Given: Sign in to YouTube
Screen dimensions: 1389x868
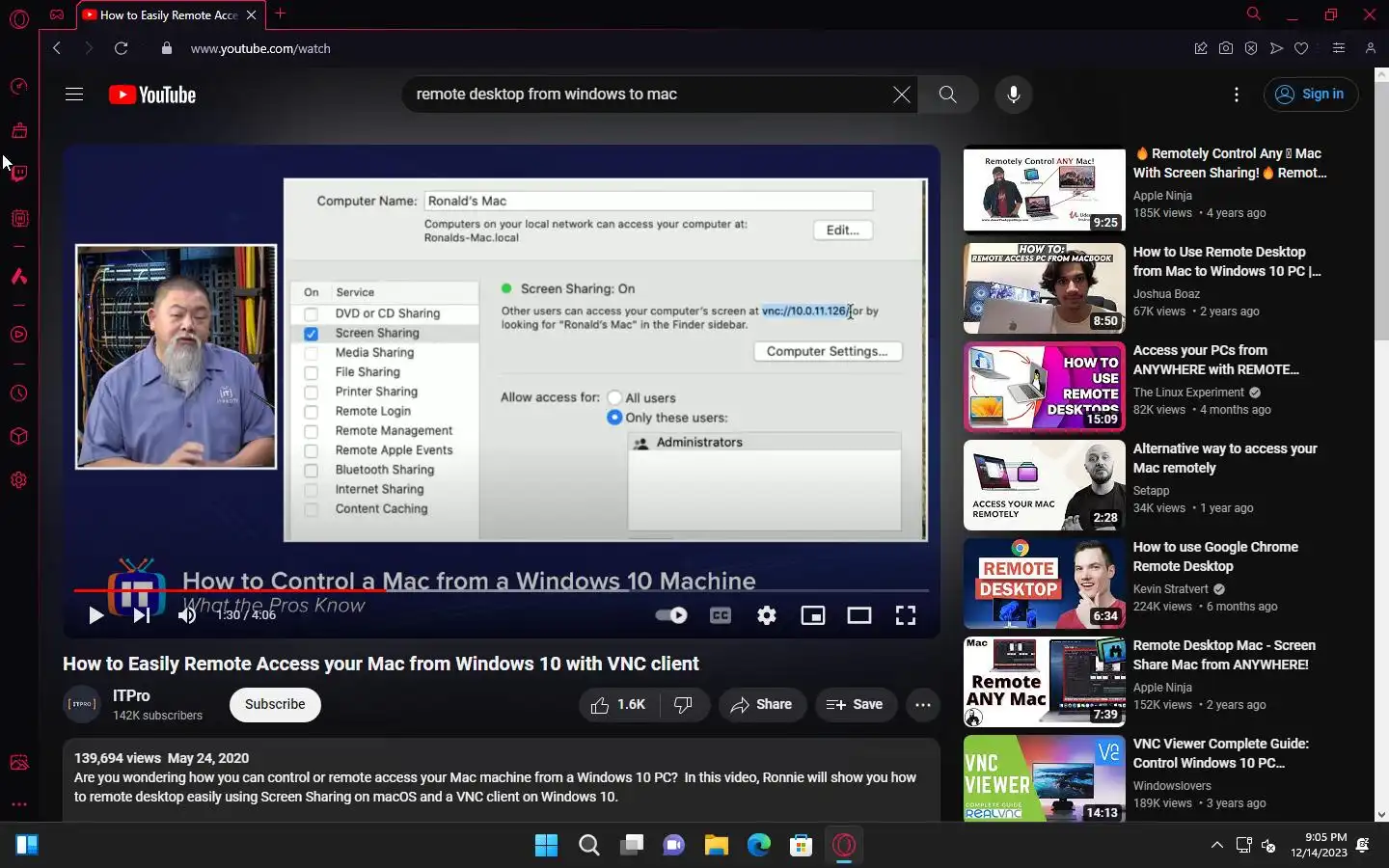Looking at the screenshot, I should (x=1311, y=95).
